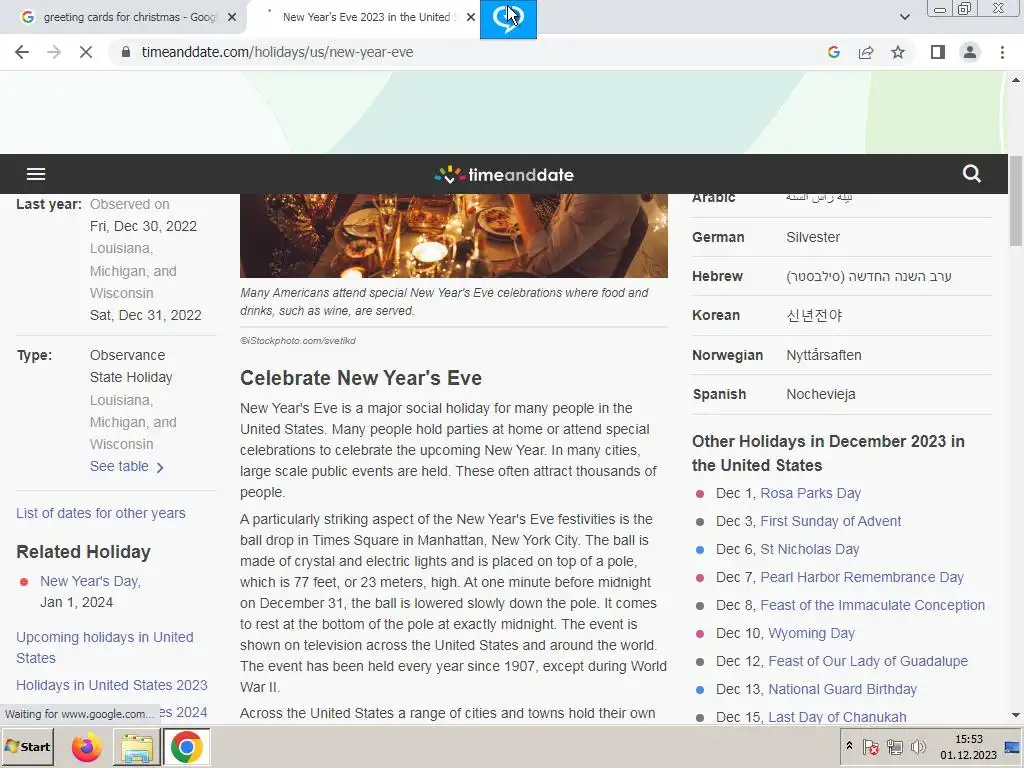Click the New Year's Eve dinner photo
The height and width of the screenshot is (768, 1024).
454,236
